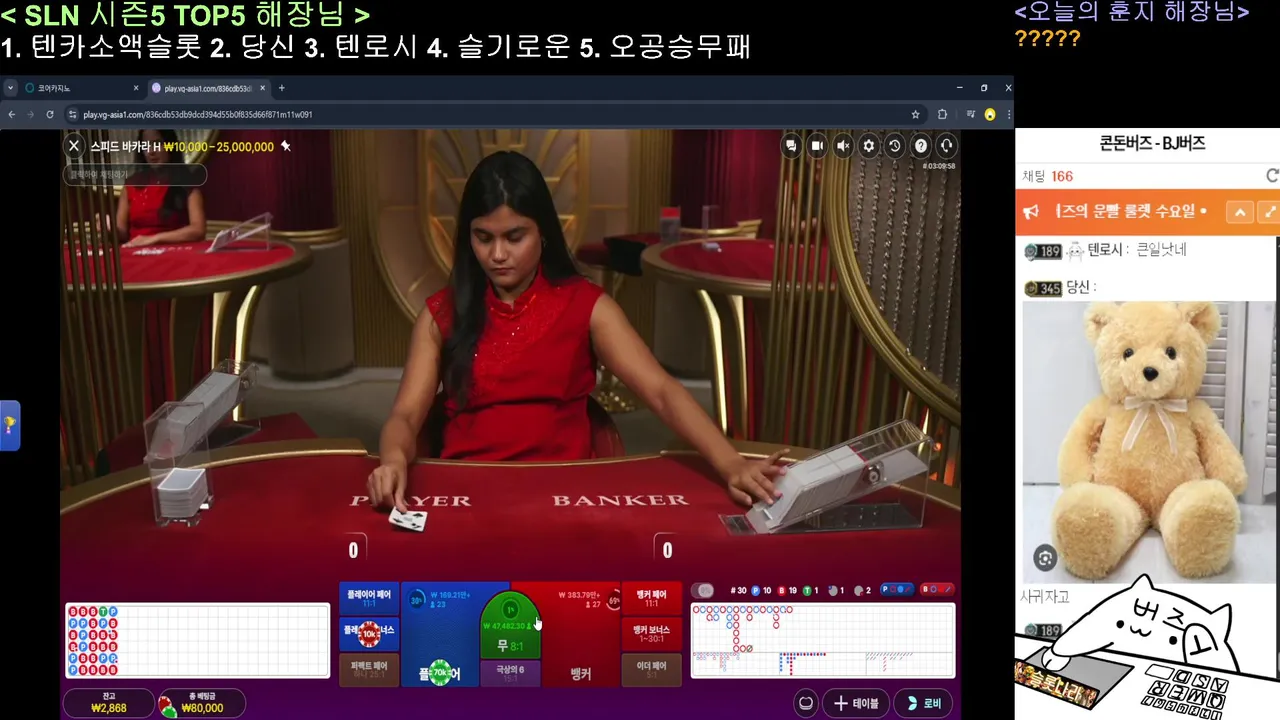The image size is (1280, 720).
Task: Click the site info icon in the address bar
Action: pyautogui.click(x=72, y=114)
